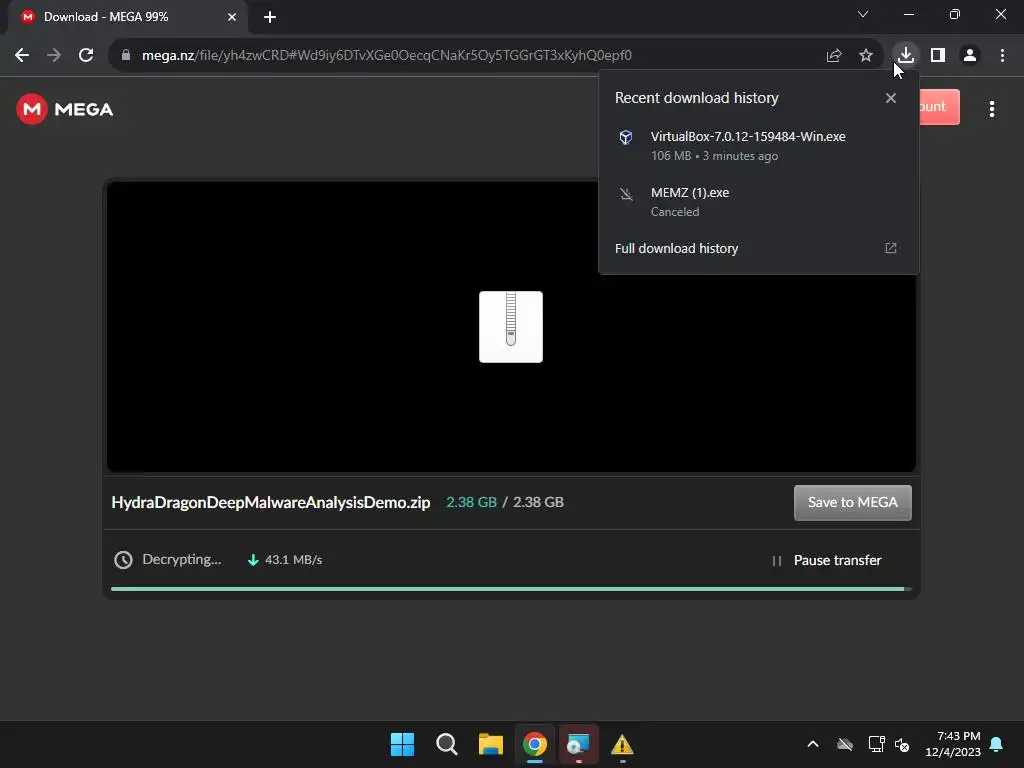
Task: Click the yellow warning triangle taskbar icon
Action: pyautogui.click(x=622, y=744)
